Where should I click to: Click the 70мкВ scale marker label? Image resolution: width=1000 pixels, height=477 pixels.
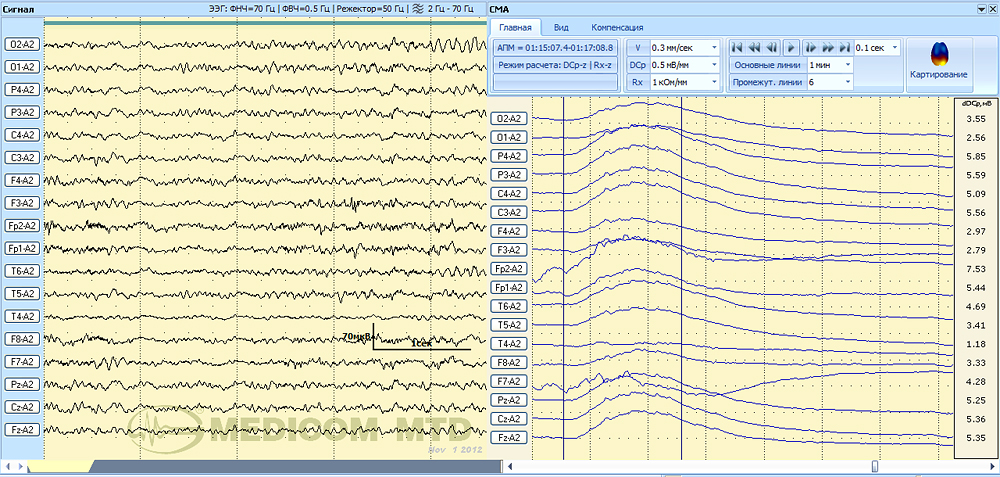(357, 335)
